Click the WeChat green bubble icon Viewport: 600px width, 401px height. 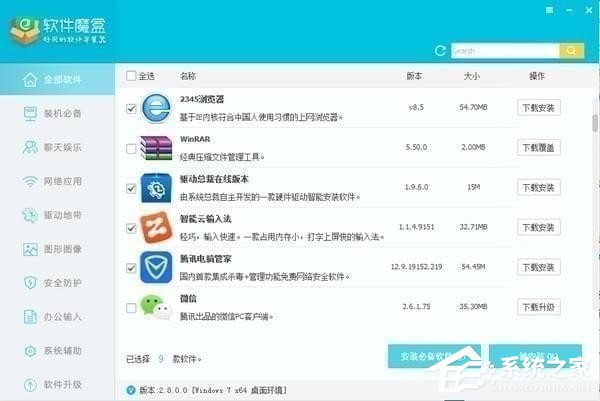[x=156, y=307]
